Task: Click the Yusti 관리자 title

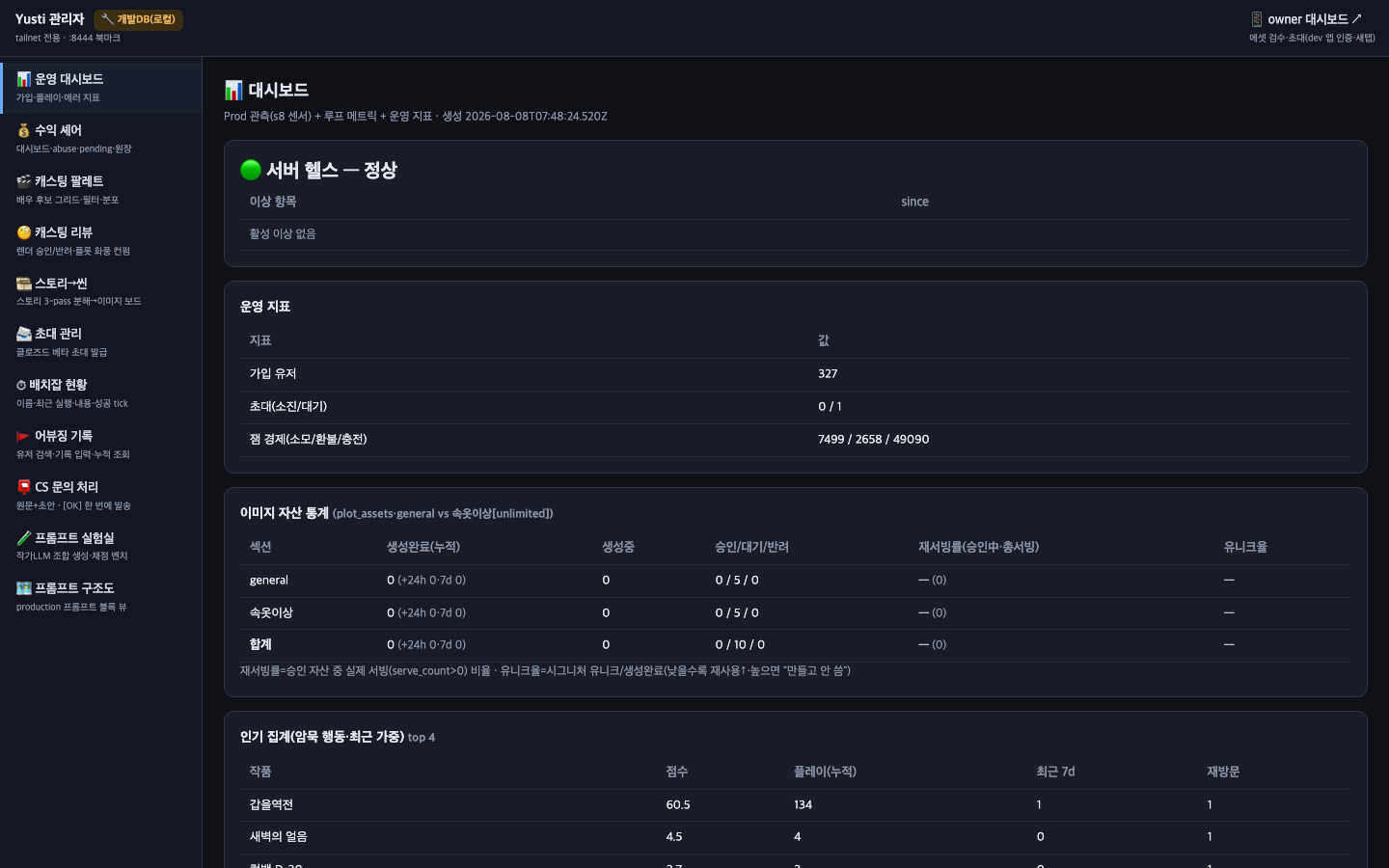Action: point(50,19)
